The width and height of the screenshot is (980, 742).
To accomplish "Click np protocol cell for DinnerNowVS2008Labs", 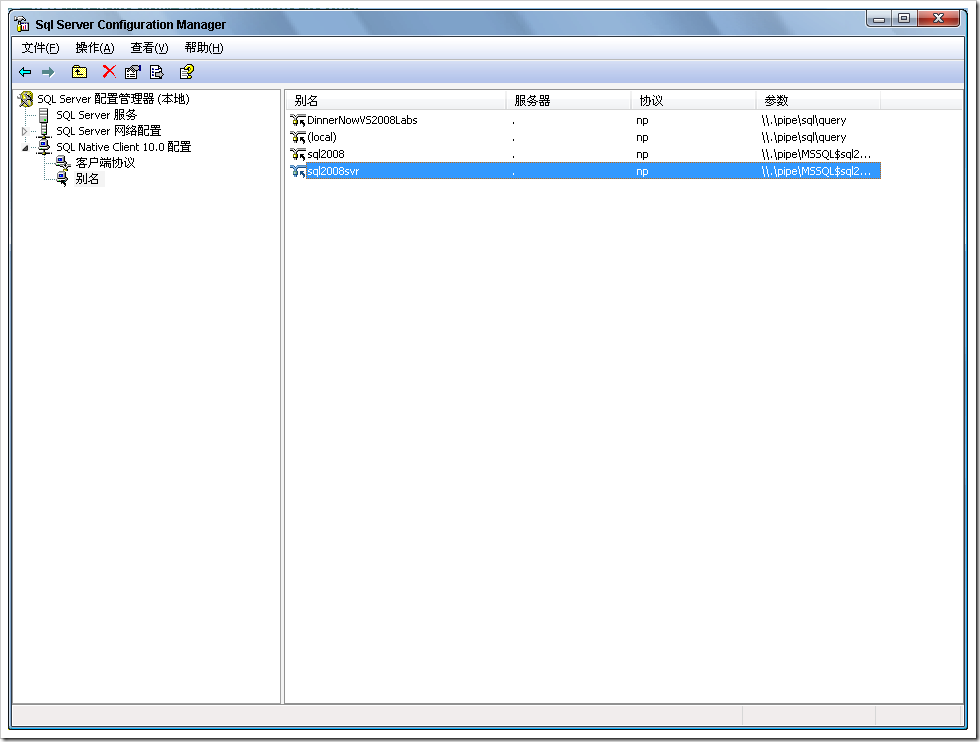I will tap(642, 121).
